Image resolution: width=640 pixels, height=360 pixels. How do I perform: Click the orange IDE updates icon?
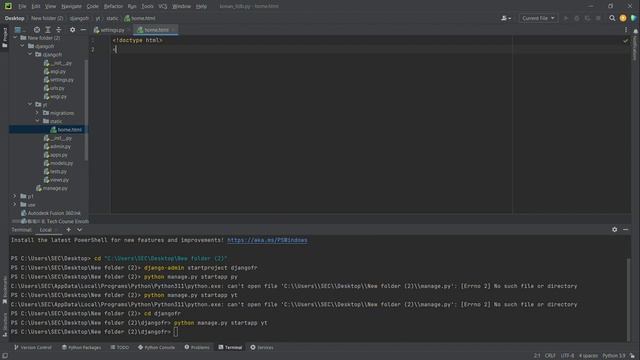point(623,18)
